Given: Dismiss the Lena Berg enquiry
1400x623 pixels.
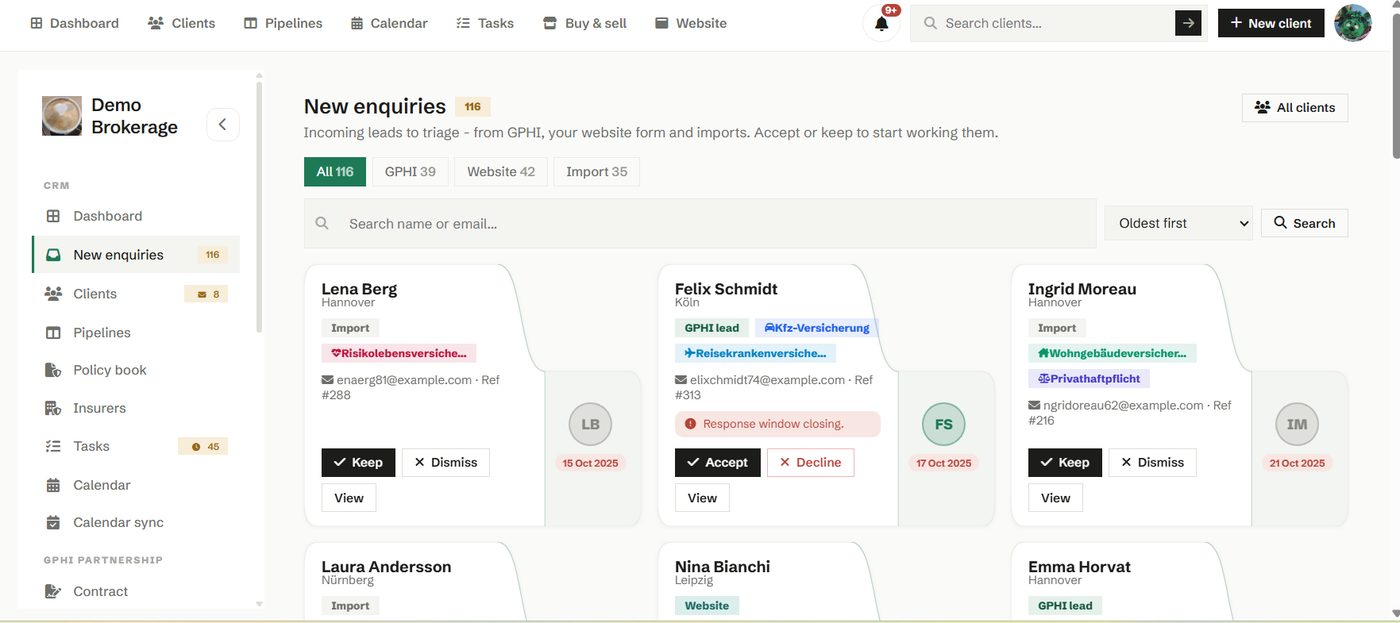Looking at the screenshot, I should 446,462.
